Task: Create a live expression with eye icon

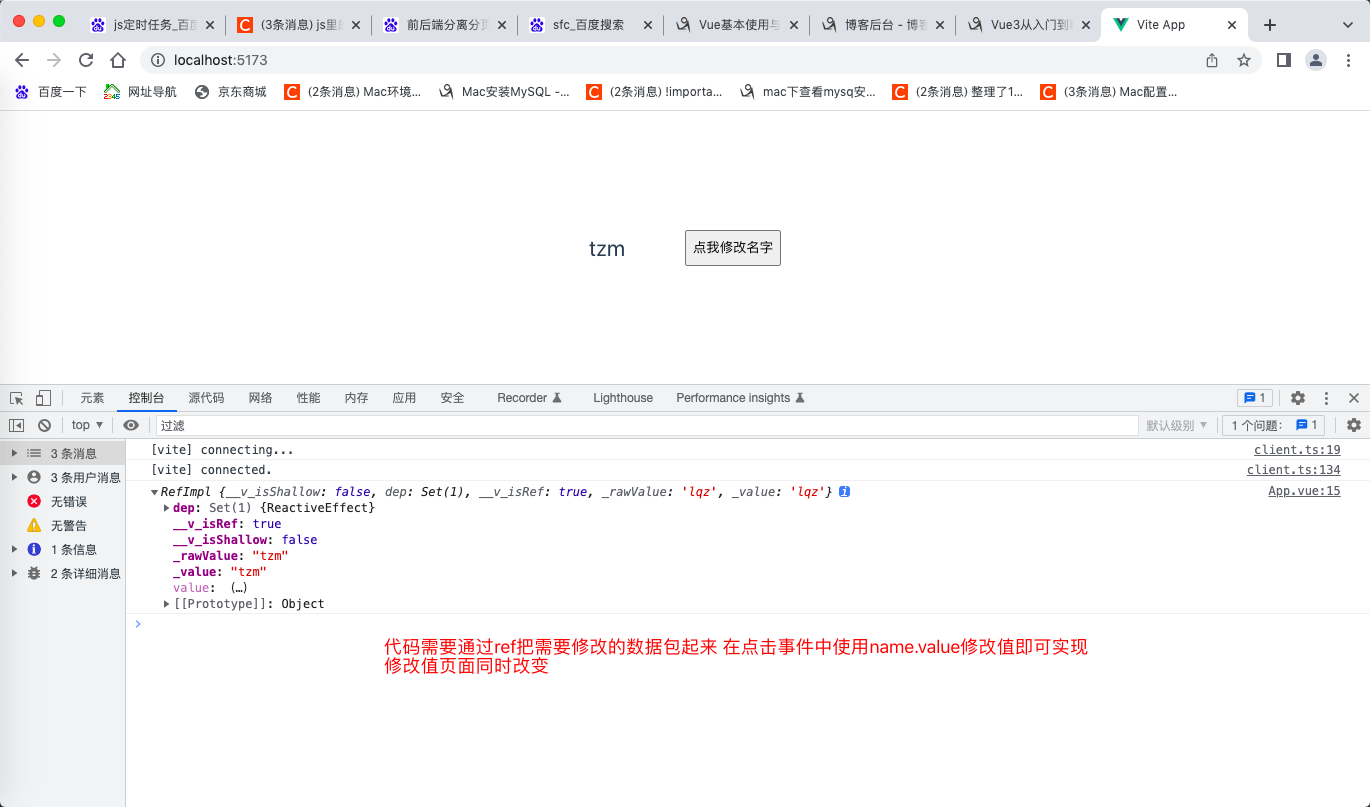Action: pos(131,425)
